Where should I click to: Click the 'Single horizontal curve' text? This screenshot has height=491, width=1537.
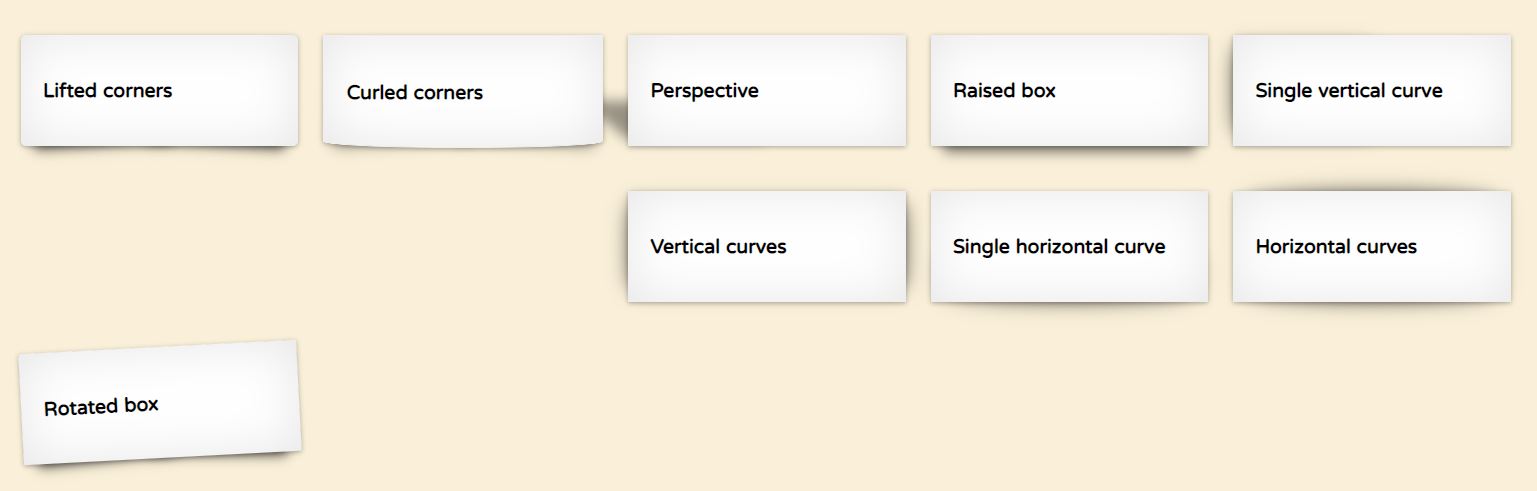(x=1059, y=246)
